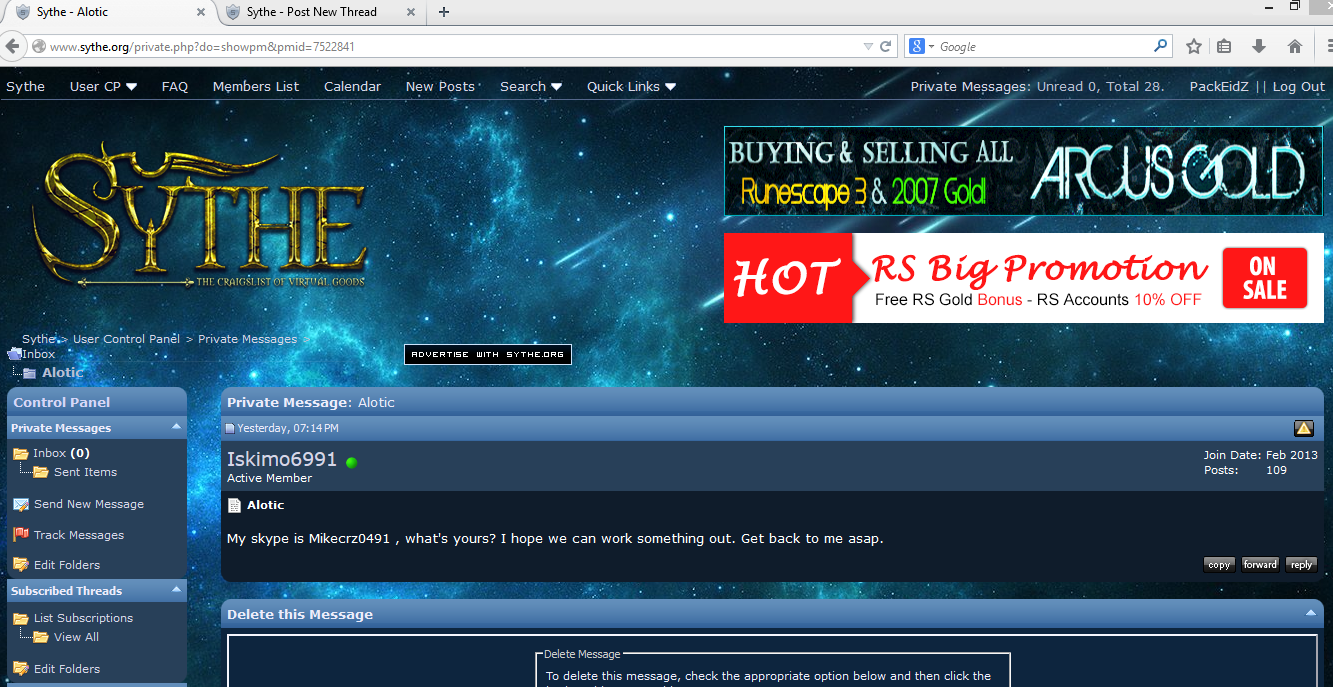This screenshot has width=1333, height=687.
Task: Open the FAQ page
Action: (175, 86)
